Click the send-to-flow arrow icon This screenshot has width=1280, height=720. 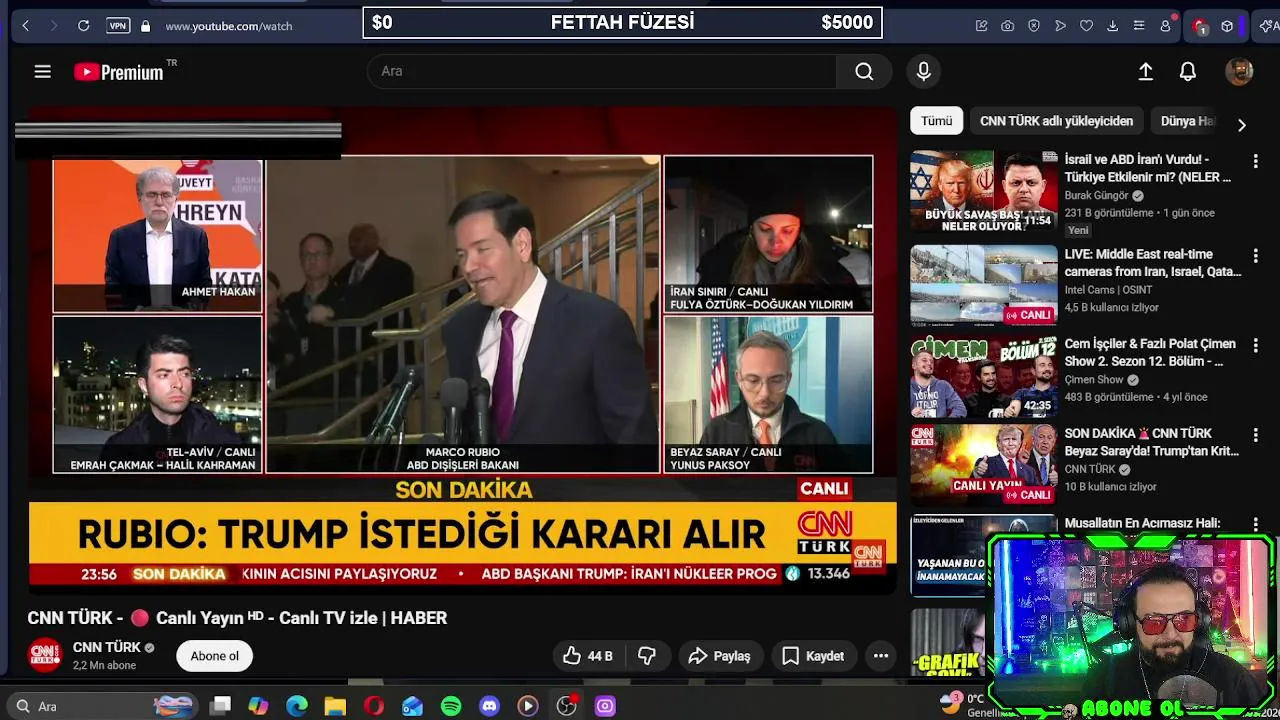(x=1060, y=26)
